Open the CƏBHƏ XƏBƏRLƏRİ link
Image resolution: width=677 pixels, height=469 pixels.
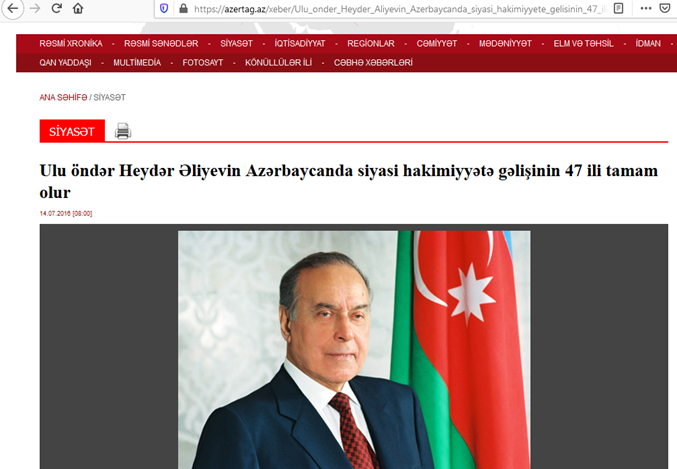tap(373, 63)
